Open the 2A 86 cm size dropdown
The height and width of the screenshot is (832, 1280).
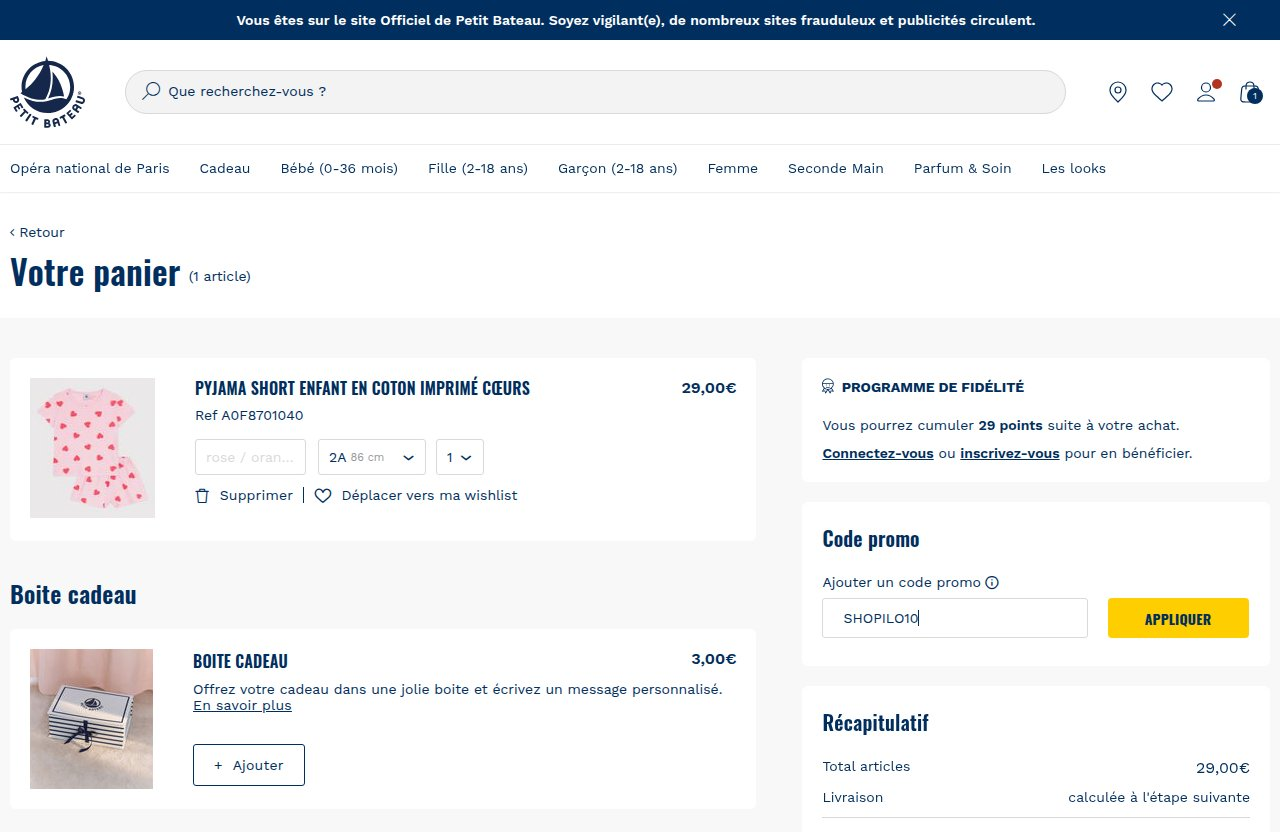(372, 457)
